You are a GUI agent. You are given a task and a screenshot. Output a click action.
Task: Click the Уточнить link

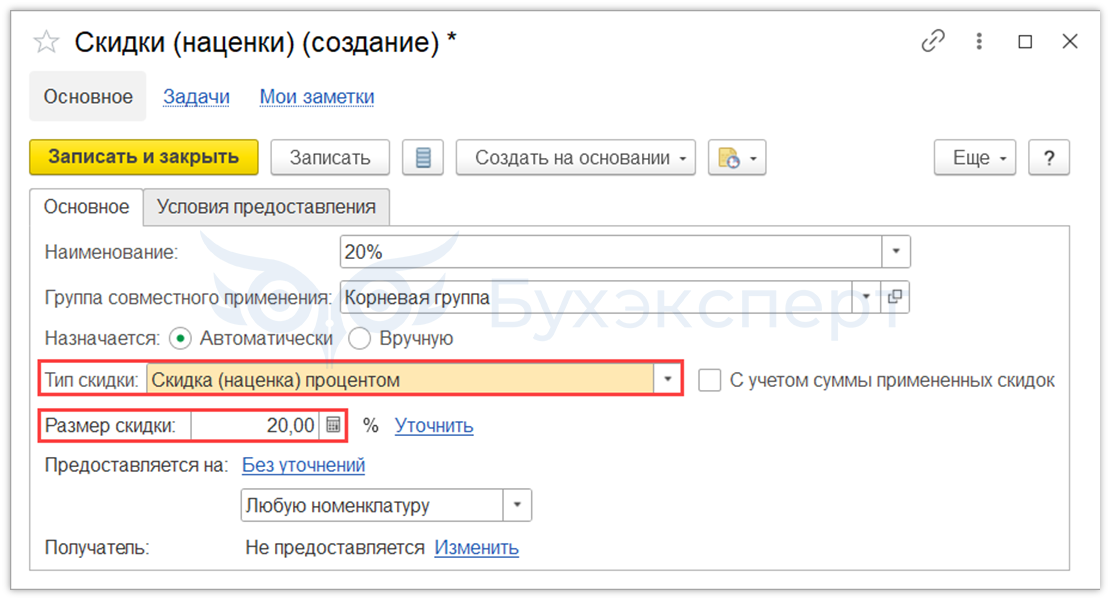(x=434, y=426)
